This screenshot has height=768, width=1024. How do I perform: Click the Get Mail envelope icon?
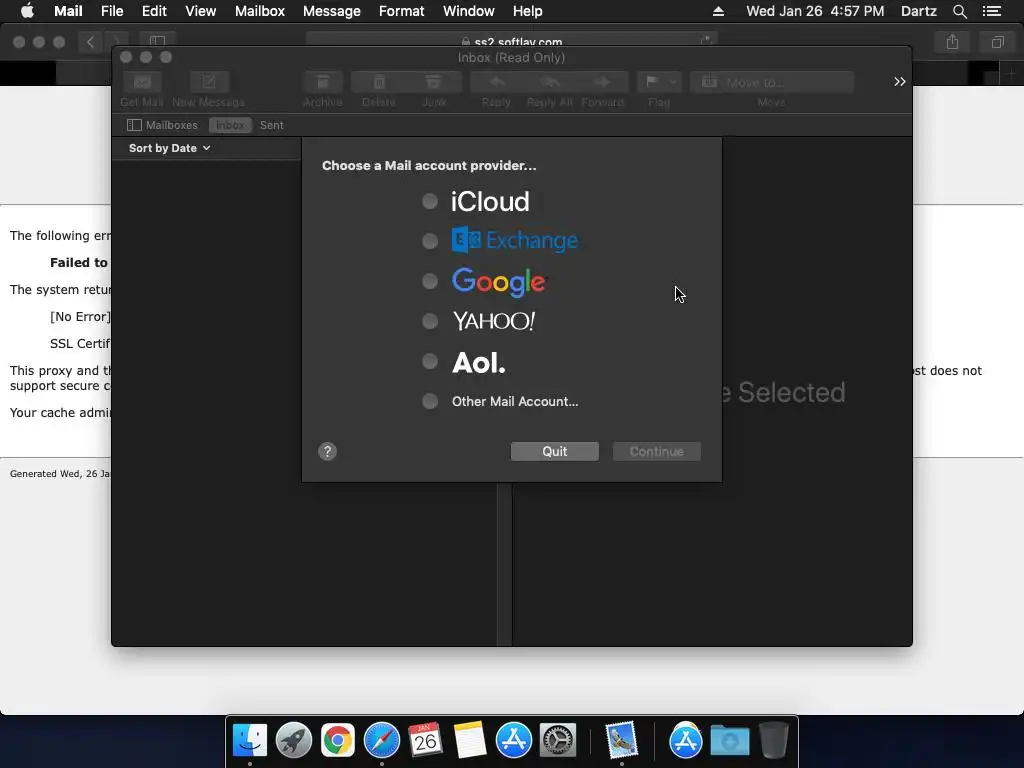[142, 82]
